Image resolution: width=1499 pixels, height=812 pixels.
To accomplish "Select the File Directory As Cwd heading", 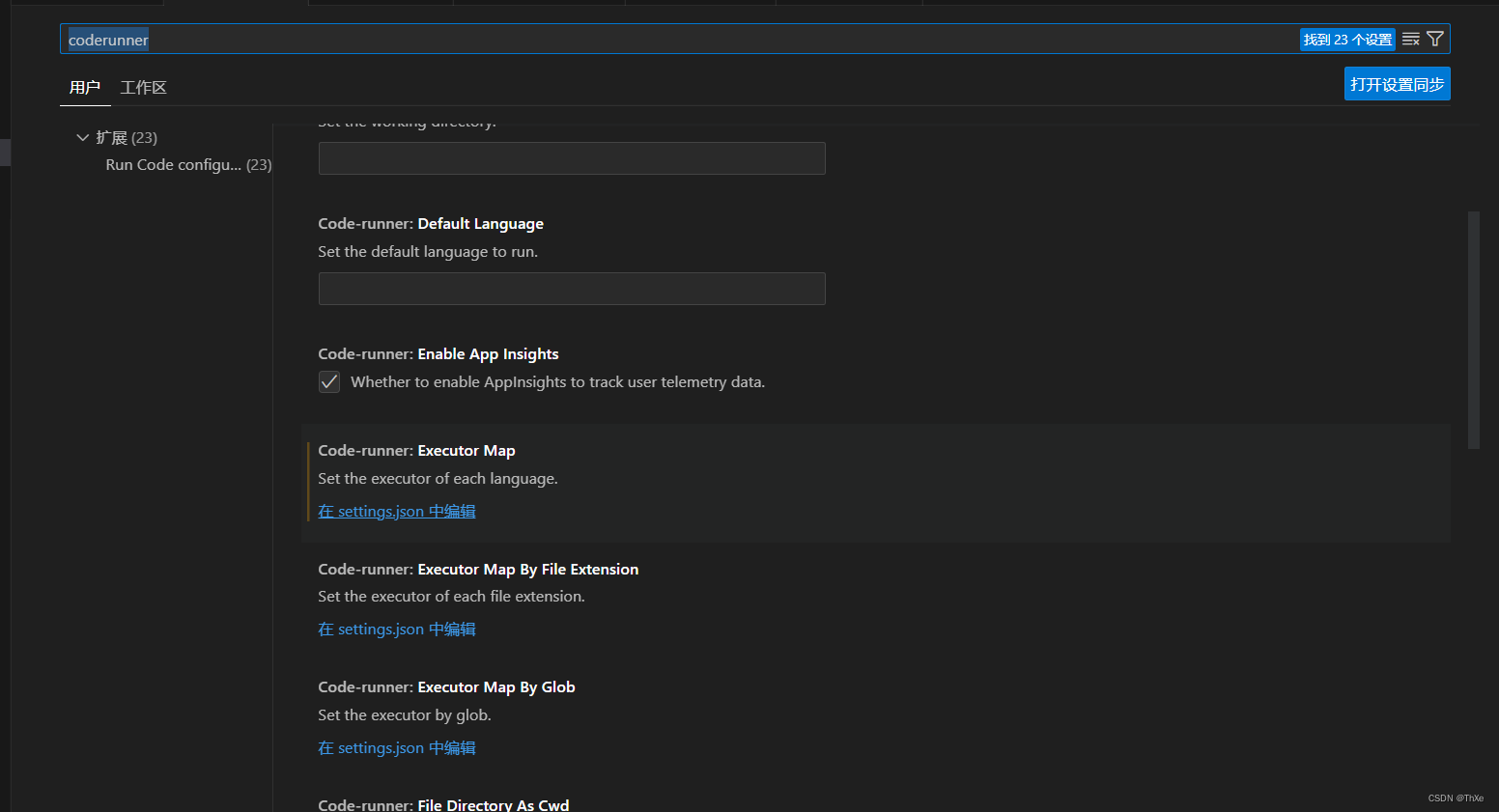I will click(443, 804).
